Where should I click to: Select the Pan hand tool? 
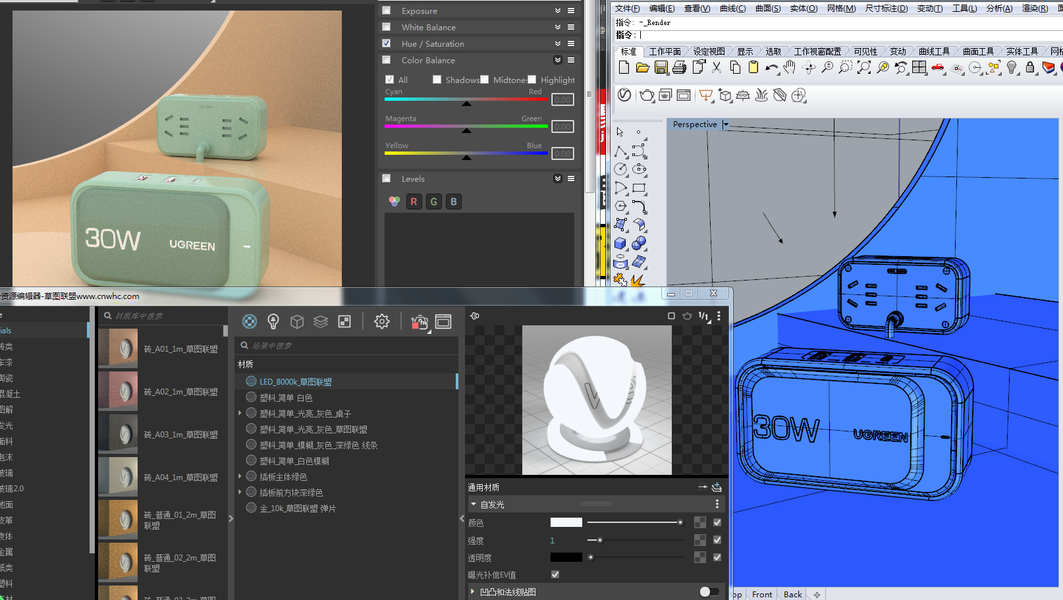click(790, 67)
